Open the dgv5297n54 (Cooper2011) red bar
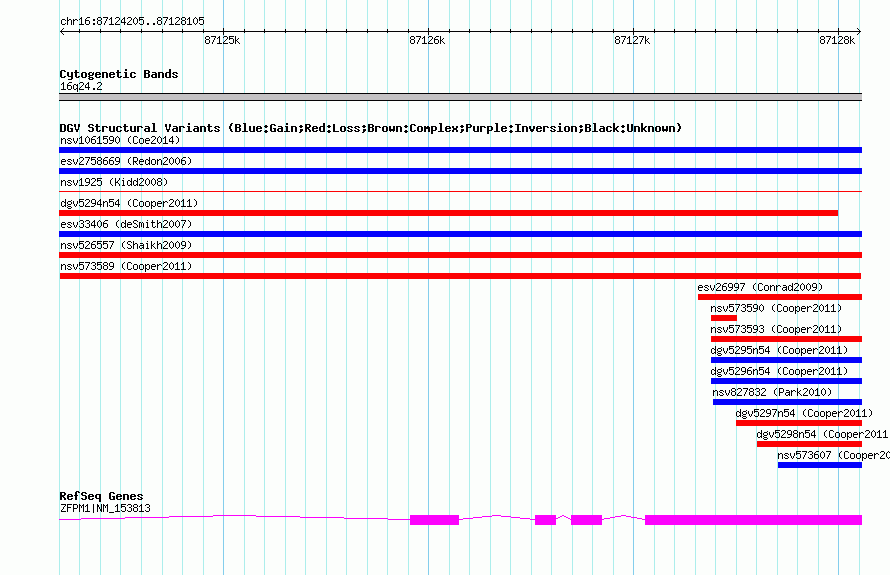Viewport: 890px width, 575px height. (x=799, y=423)
